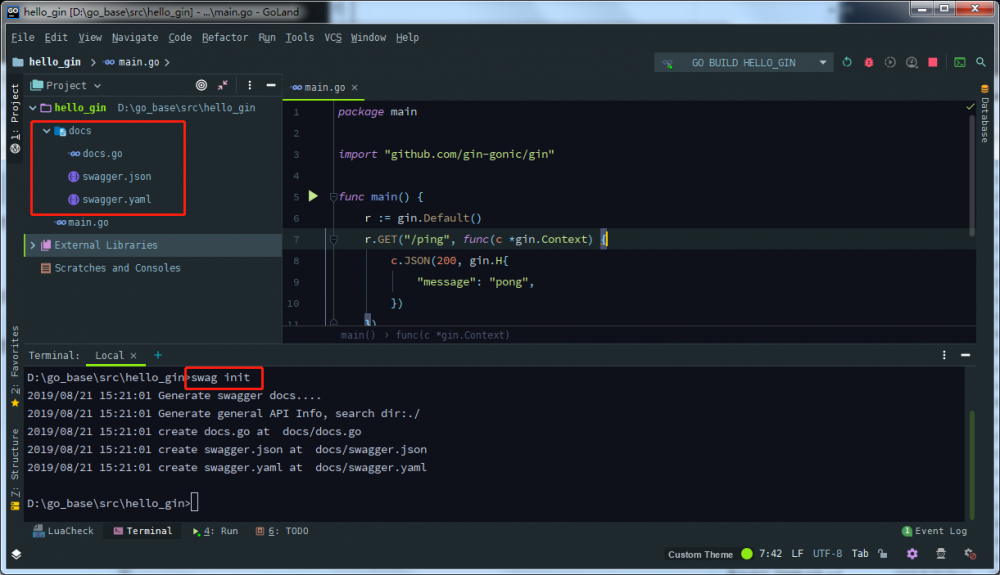Open Terminal panel three-dot options
The image size is (1000, 575).
945,355
